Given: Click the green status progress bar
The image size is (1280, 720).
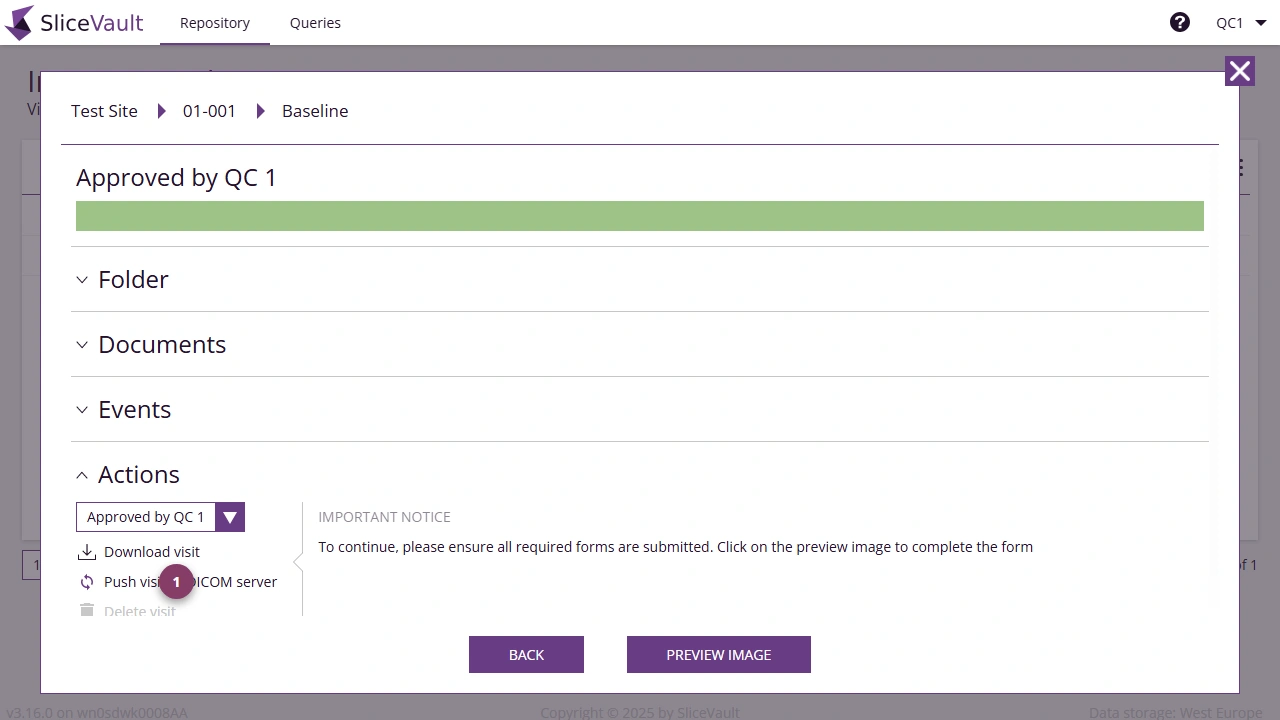Looking at the screenshot, I should point(640,215).
